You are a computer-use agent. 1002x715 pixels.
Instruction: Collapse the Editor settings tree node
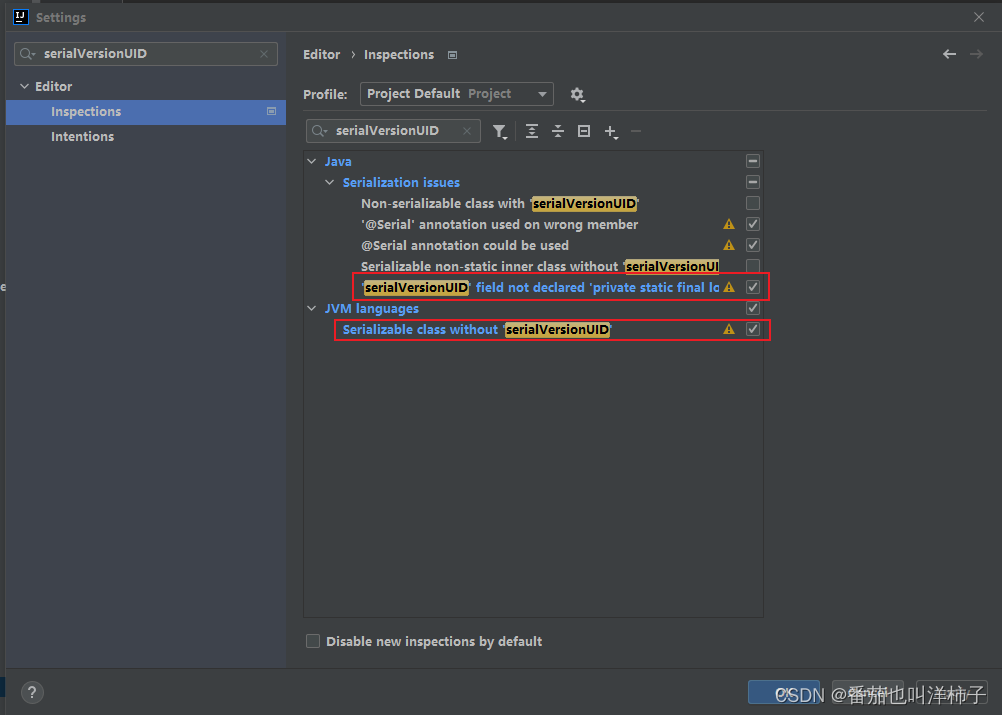pos(24,86)
